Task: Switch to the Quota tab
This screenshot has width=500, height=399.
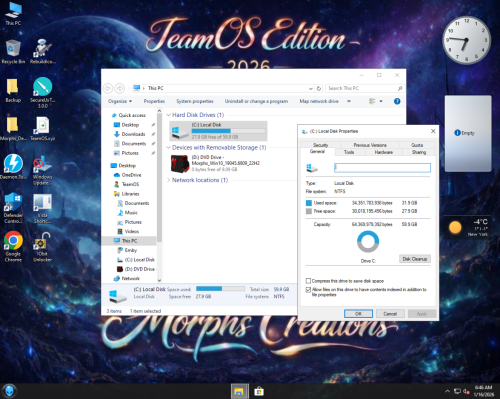Action: click(417, 145)
